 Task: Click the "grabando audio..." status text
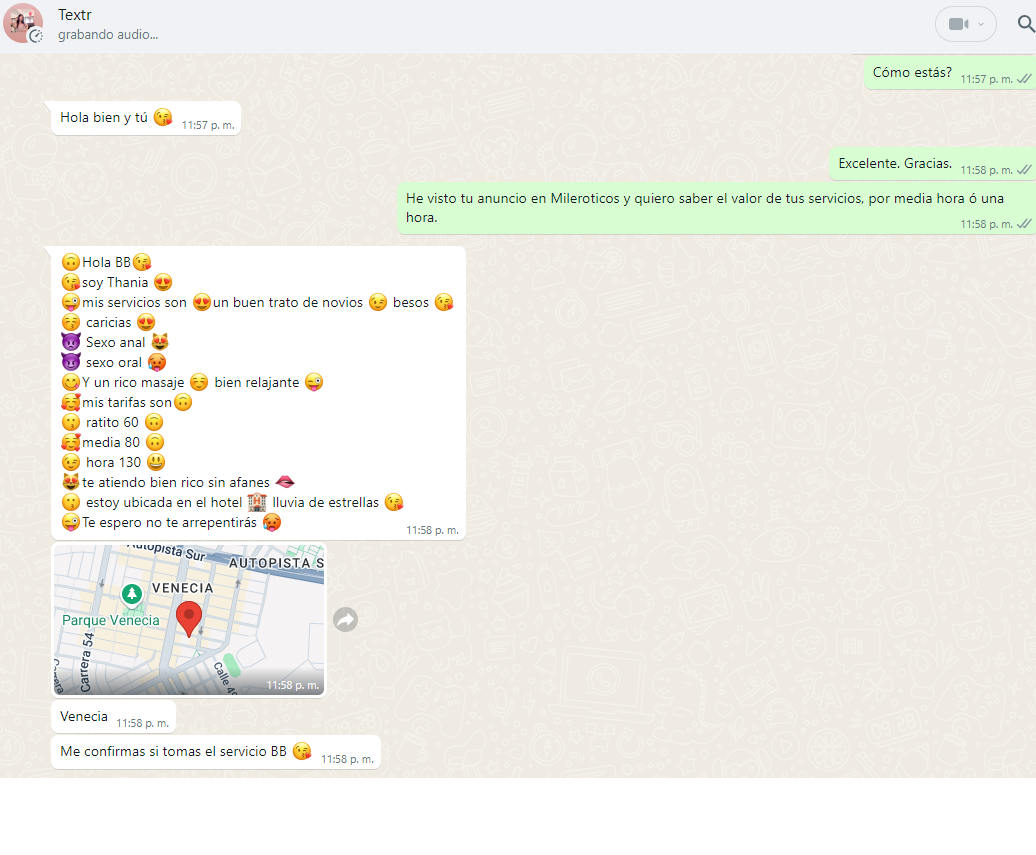click(x=107, y=35)
